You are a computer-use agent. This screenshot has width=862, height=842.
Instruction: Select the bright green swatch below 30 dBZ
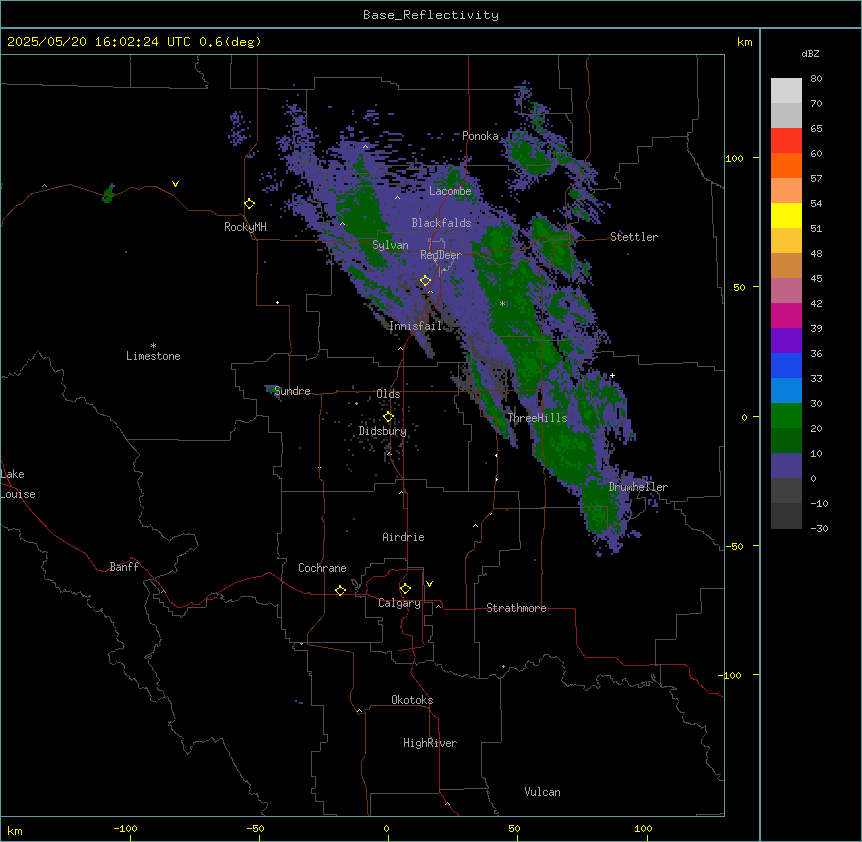[787, 416]
